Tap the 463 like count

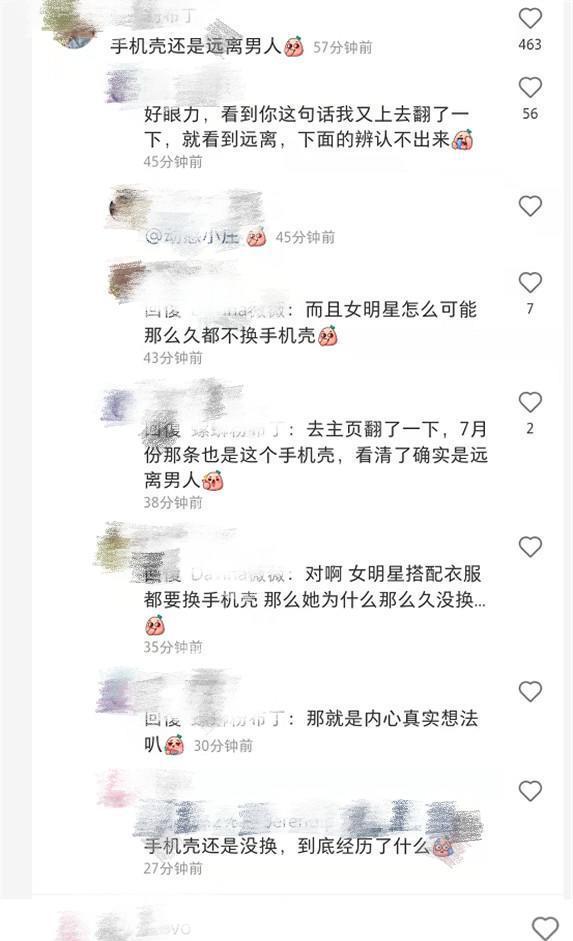click(530, 44)
